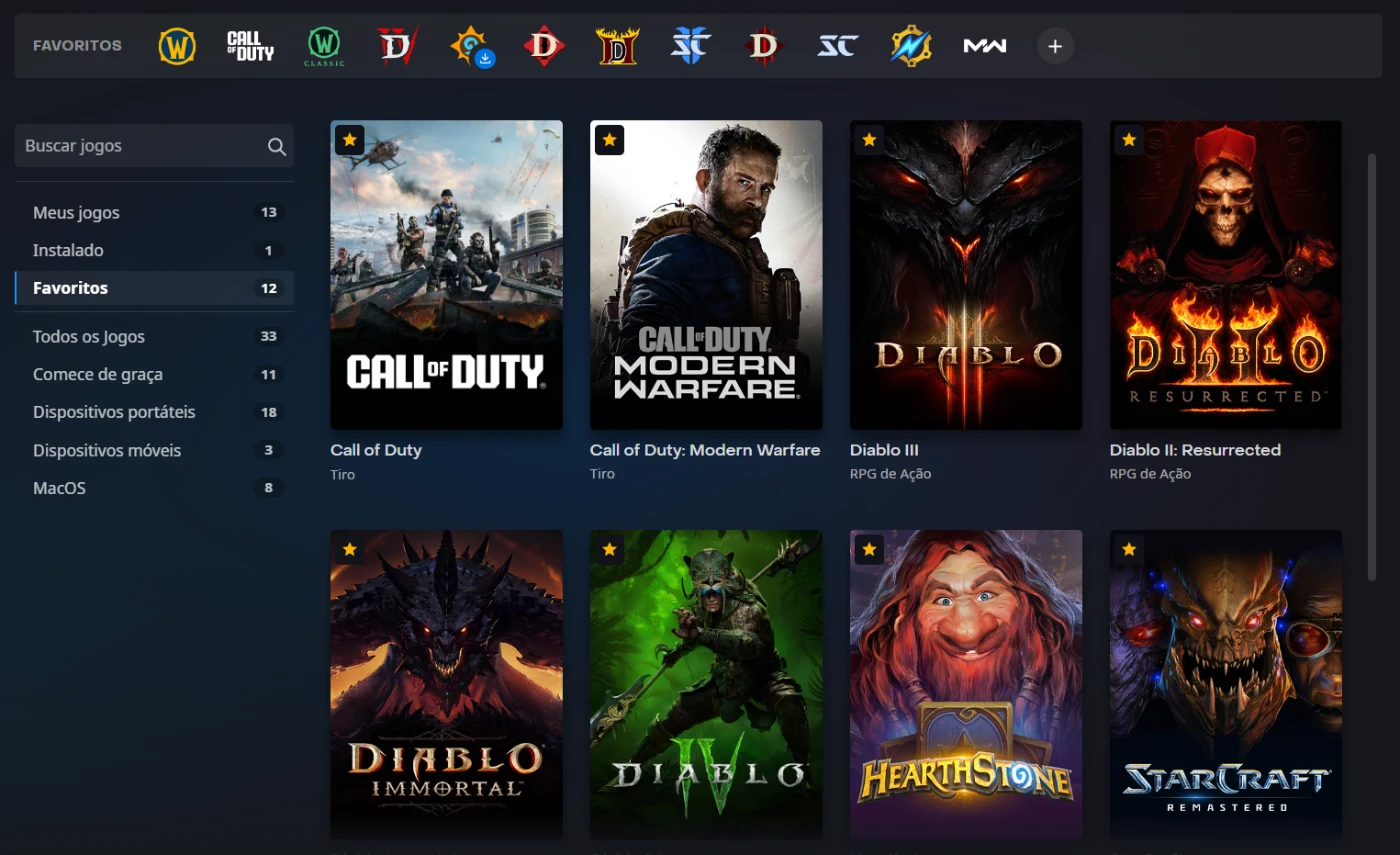Select Call of Duty icon in favorites bar
This screenshot has width=1400, height=855.
tap(250, 46)
